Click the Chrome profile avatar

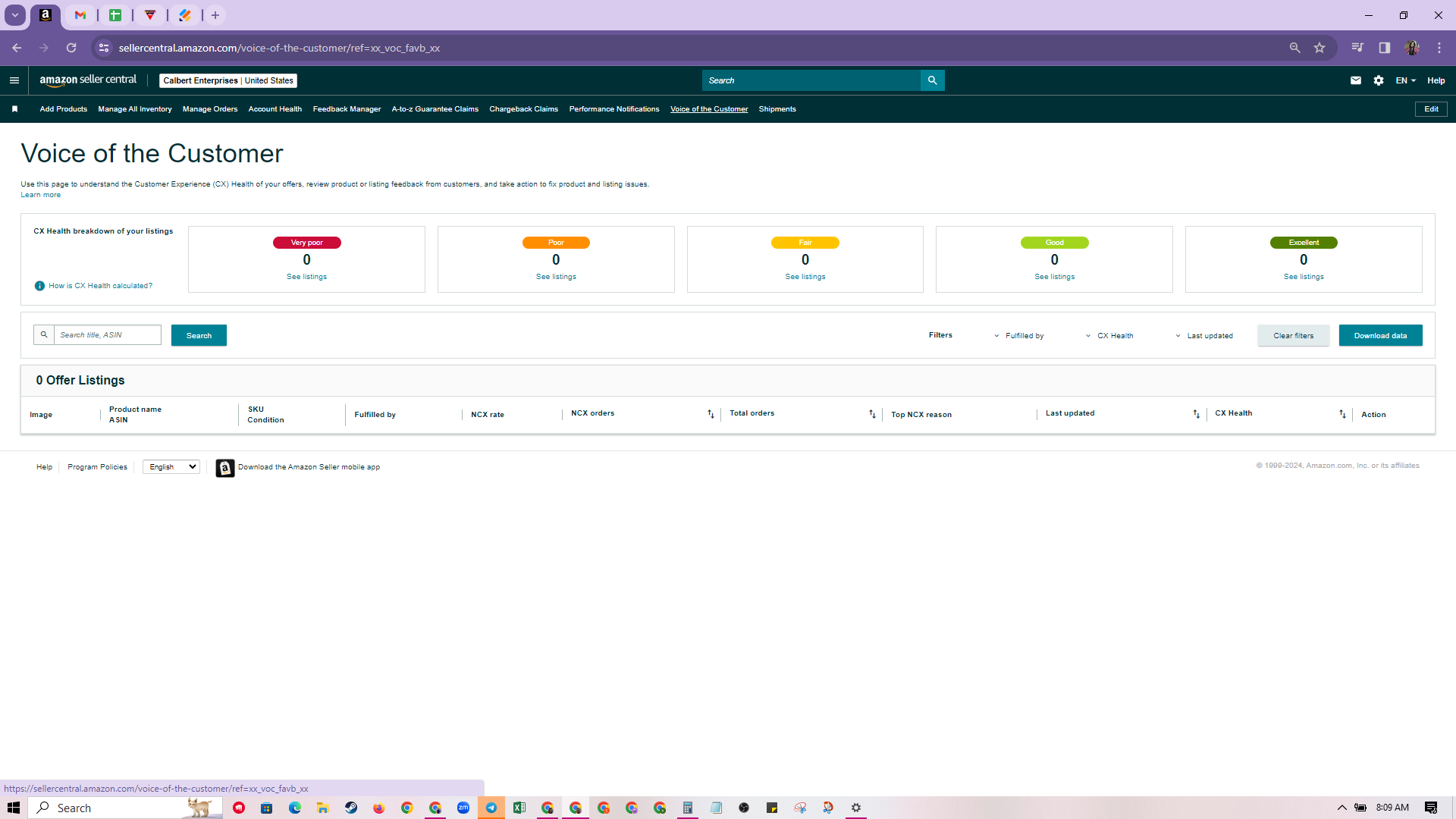point(1411,48)
